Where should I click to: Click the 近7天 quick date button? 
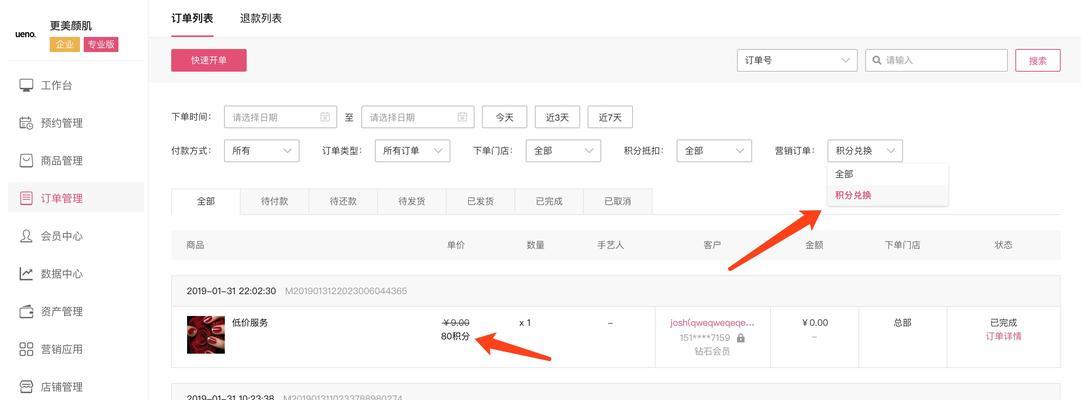610,117
